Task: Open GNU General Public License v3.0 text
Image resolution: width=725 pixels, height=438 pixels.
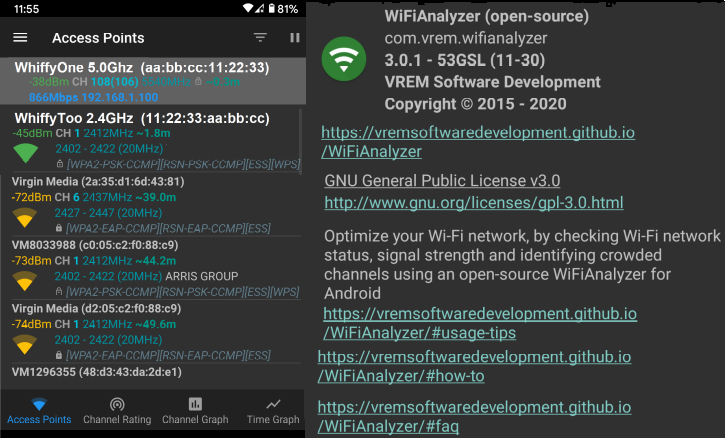Action: [x=442, y=180]
